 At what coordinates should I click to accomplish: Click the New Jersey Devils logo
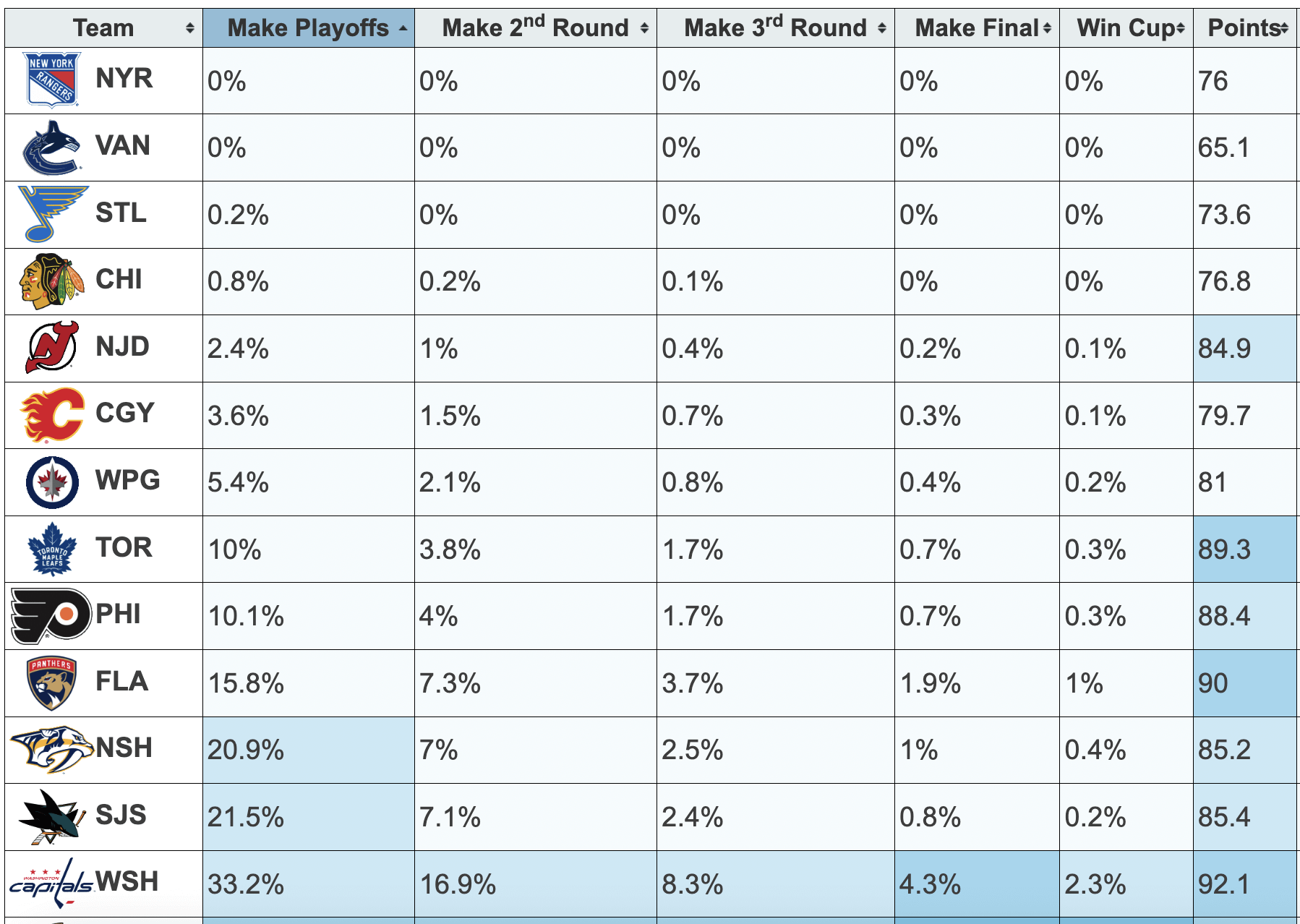point(51,348)
